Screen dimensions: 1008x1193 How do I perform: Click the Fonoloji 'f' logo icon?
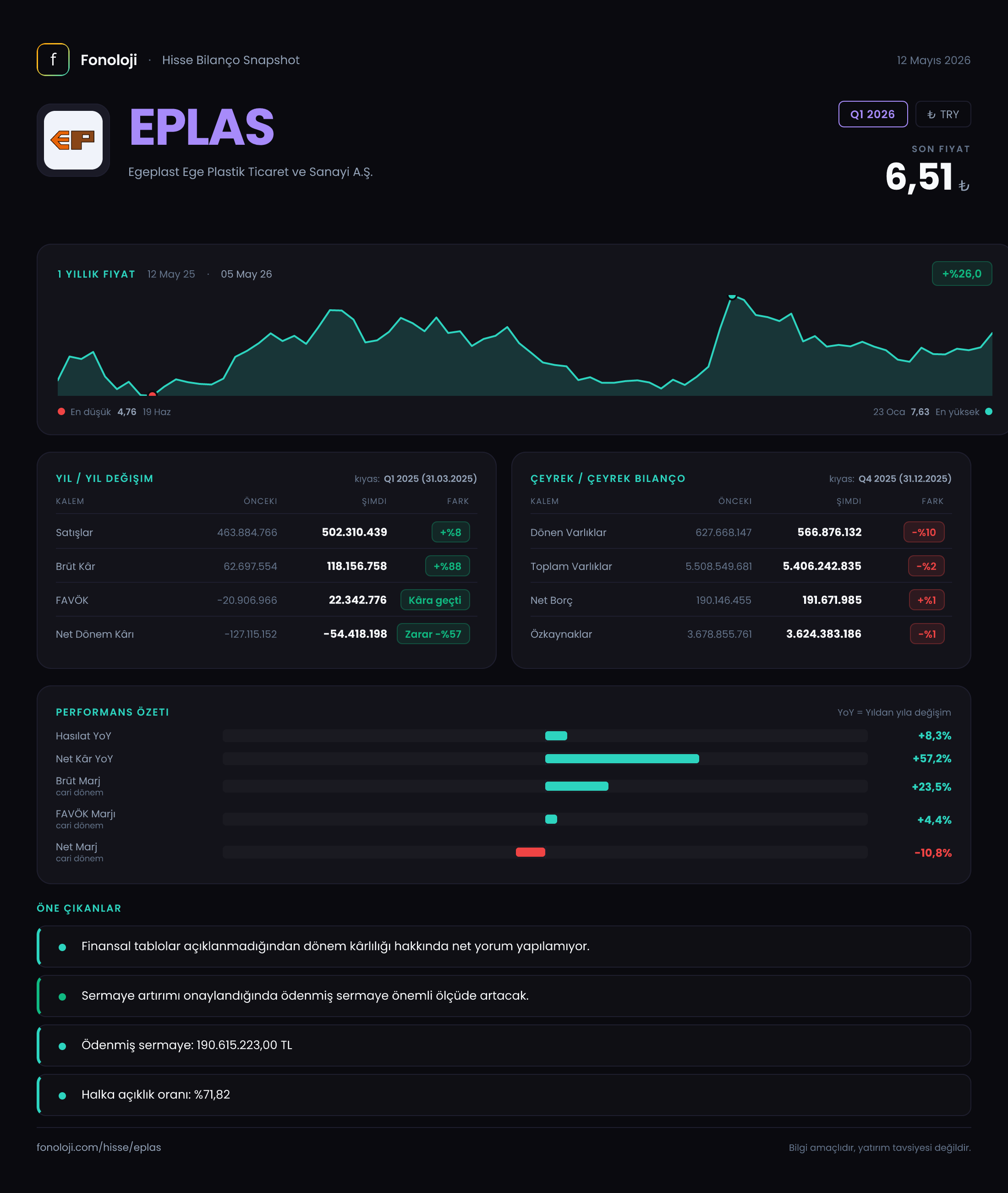click(x=53, y=60)
